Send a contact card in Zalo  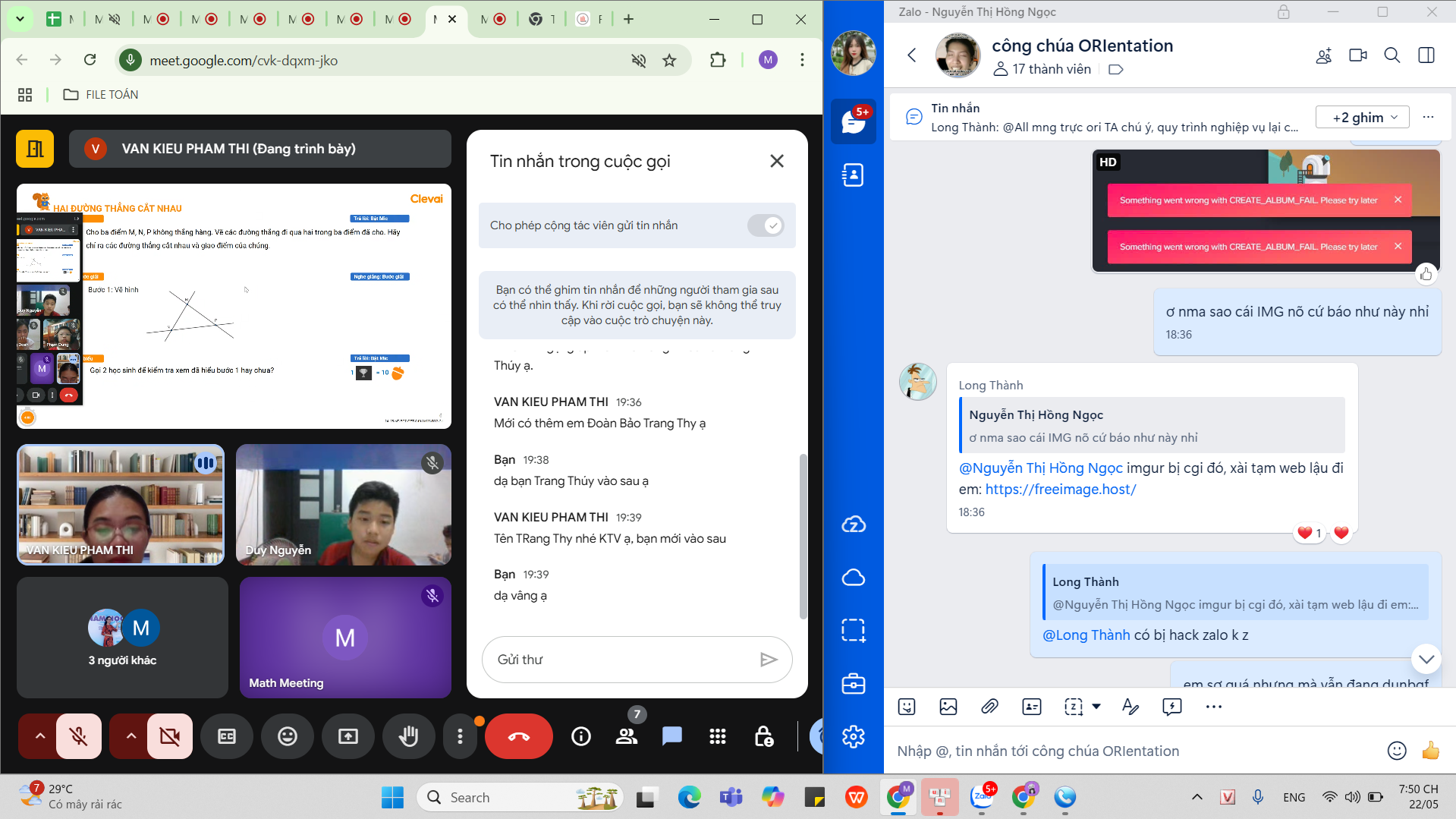1032,707
